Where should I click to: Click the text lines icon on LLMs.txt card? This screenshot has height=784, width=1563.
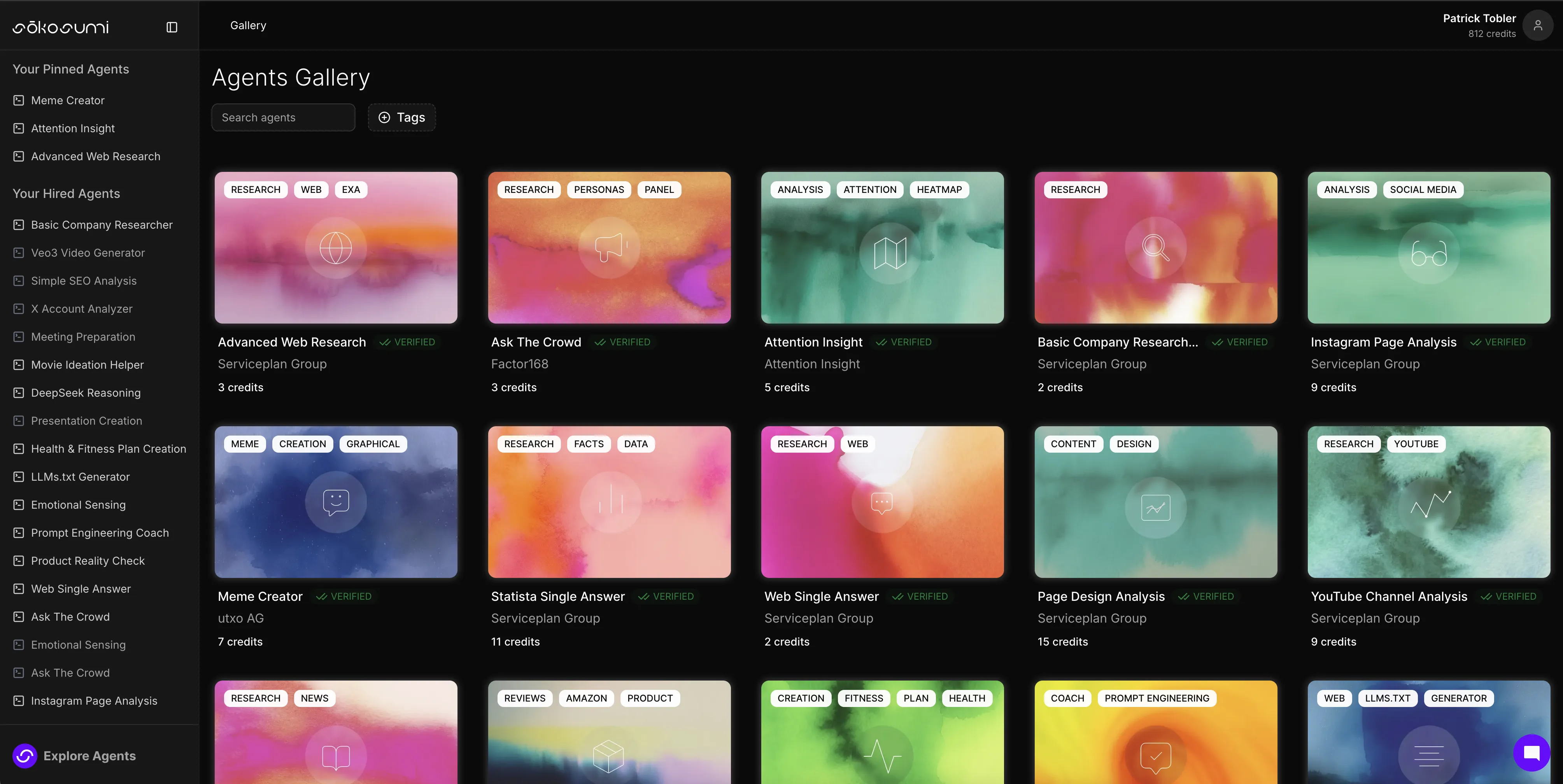1428,756
